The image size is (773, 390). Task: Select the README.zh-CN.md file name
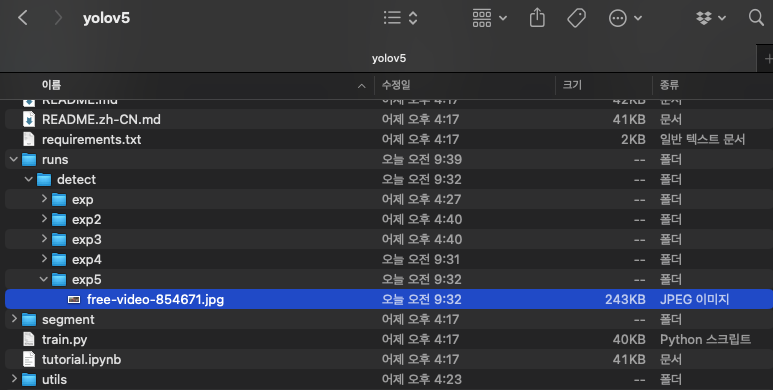tap(101, 119)
